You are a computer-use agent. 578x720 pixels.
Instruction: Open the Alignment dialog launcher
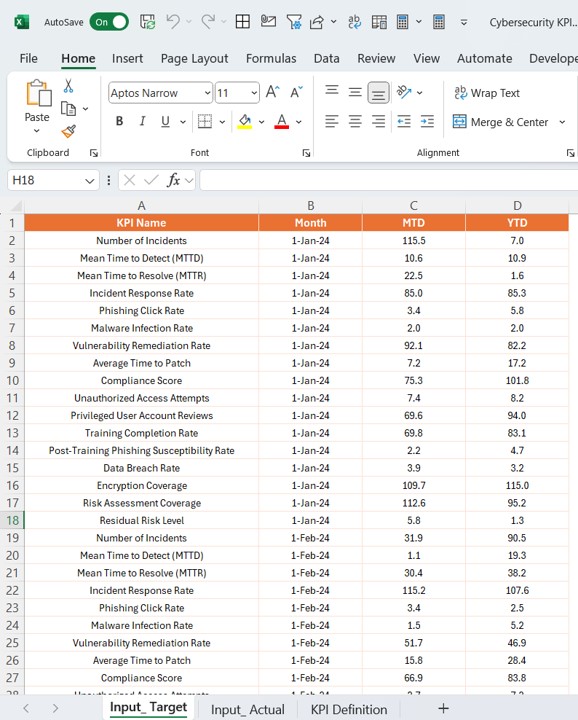coord(570,153)
